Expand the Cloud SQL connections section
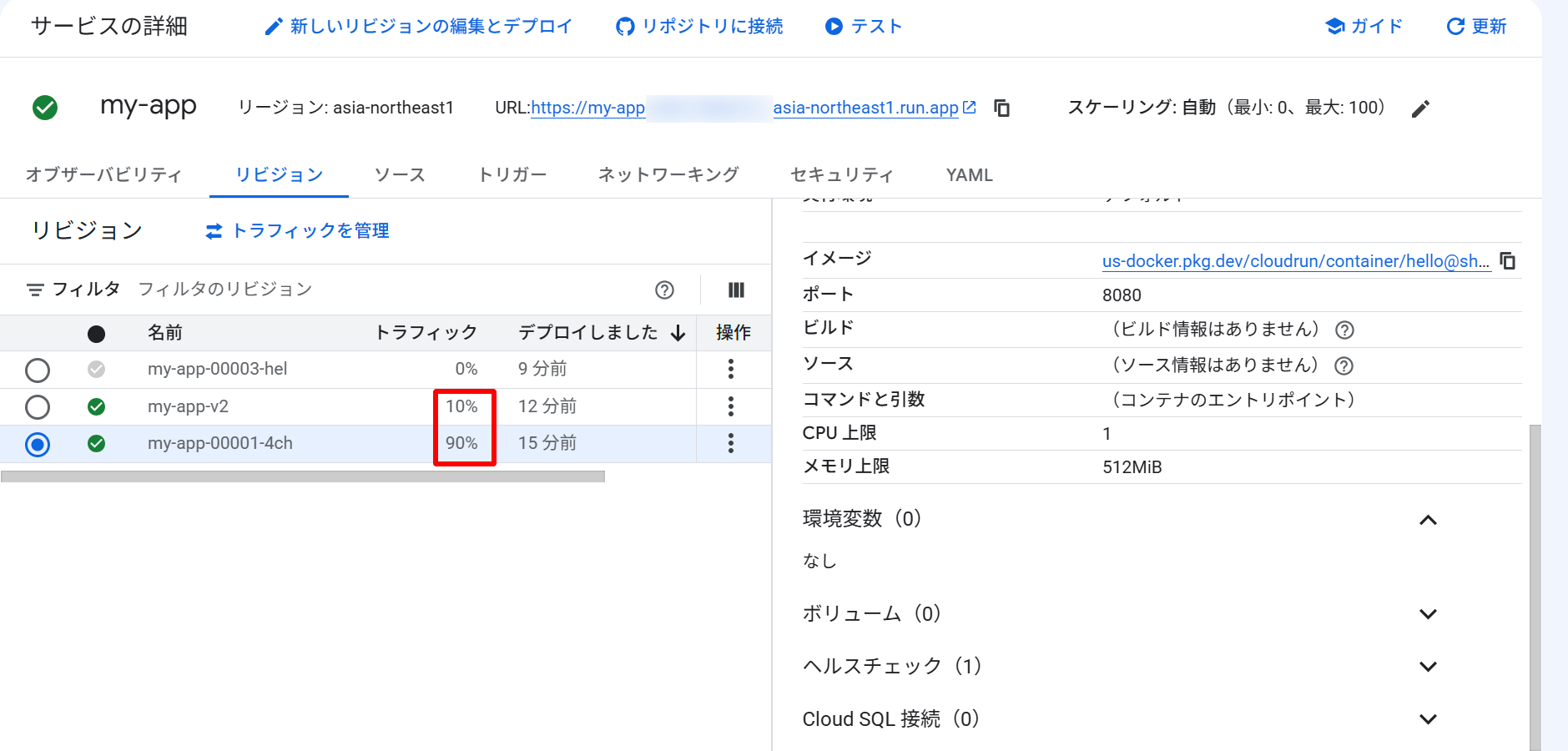This screenshot has width=1568, height=751. point(1428,719)
